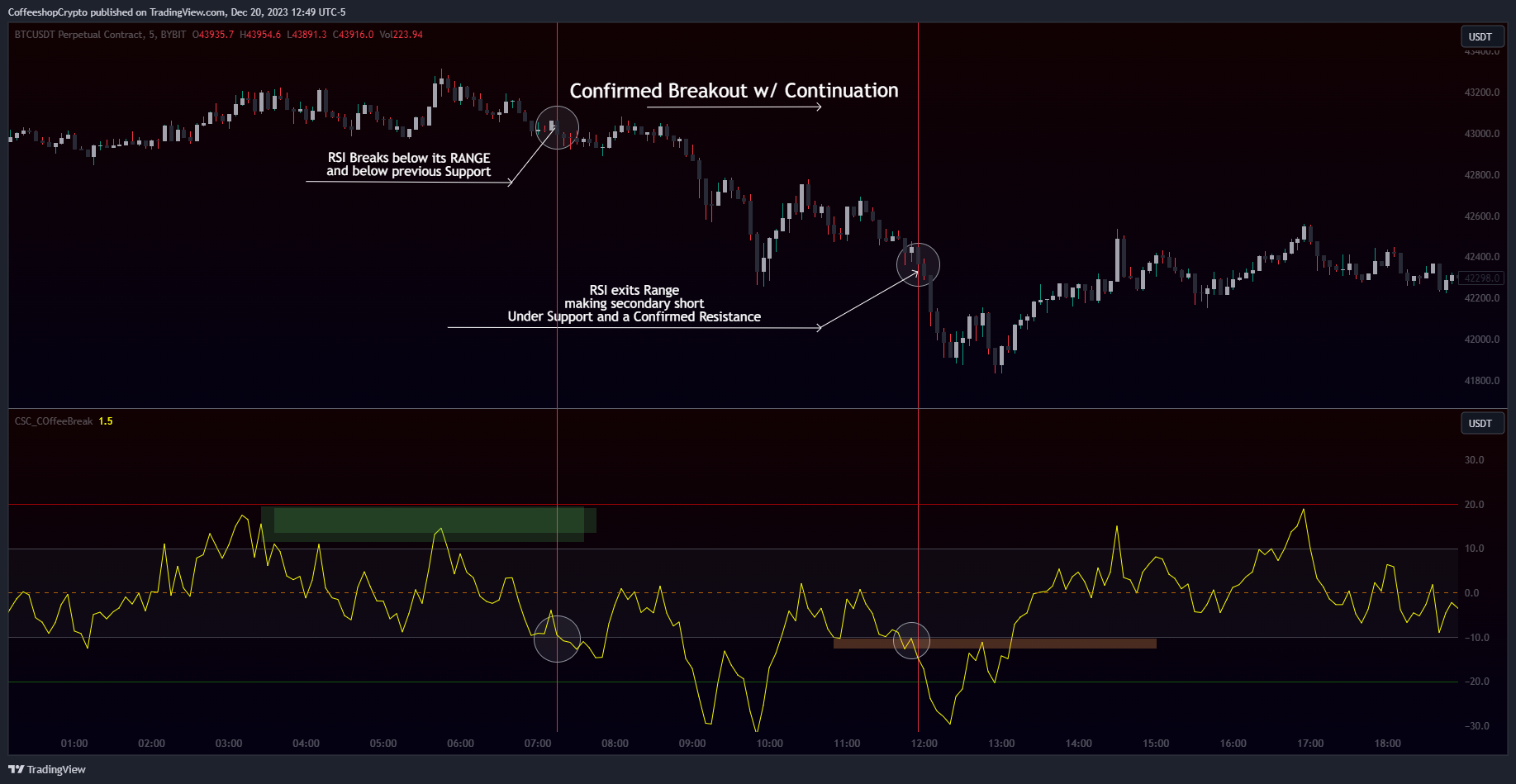Screen dimensions: 1516x784
Task: Click the green rectangle zone in the indicator pane
Action: click(428, 524)
